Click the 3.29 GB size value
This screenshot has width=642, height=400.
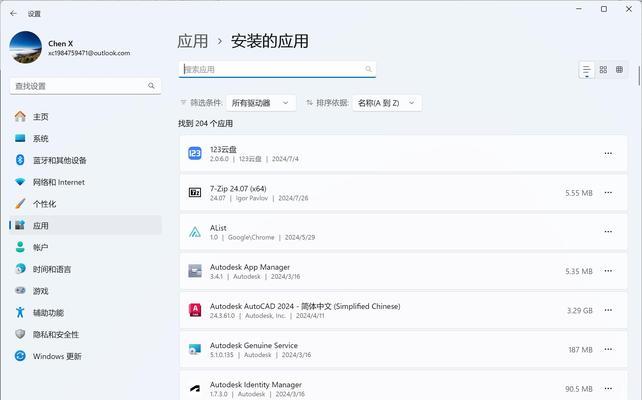click(579, 310)
